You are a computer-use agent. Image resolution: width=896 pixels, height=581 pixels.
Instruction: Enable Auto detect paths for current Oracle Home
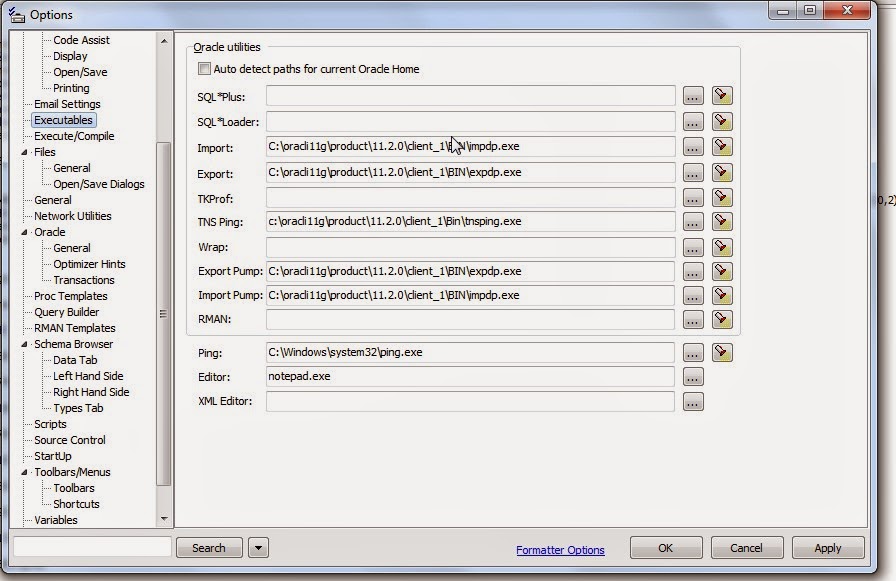(203, 68)
